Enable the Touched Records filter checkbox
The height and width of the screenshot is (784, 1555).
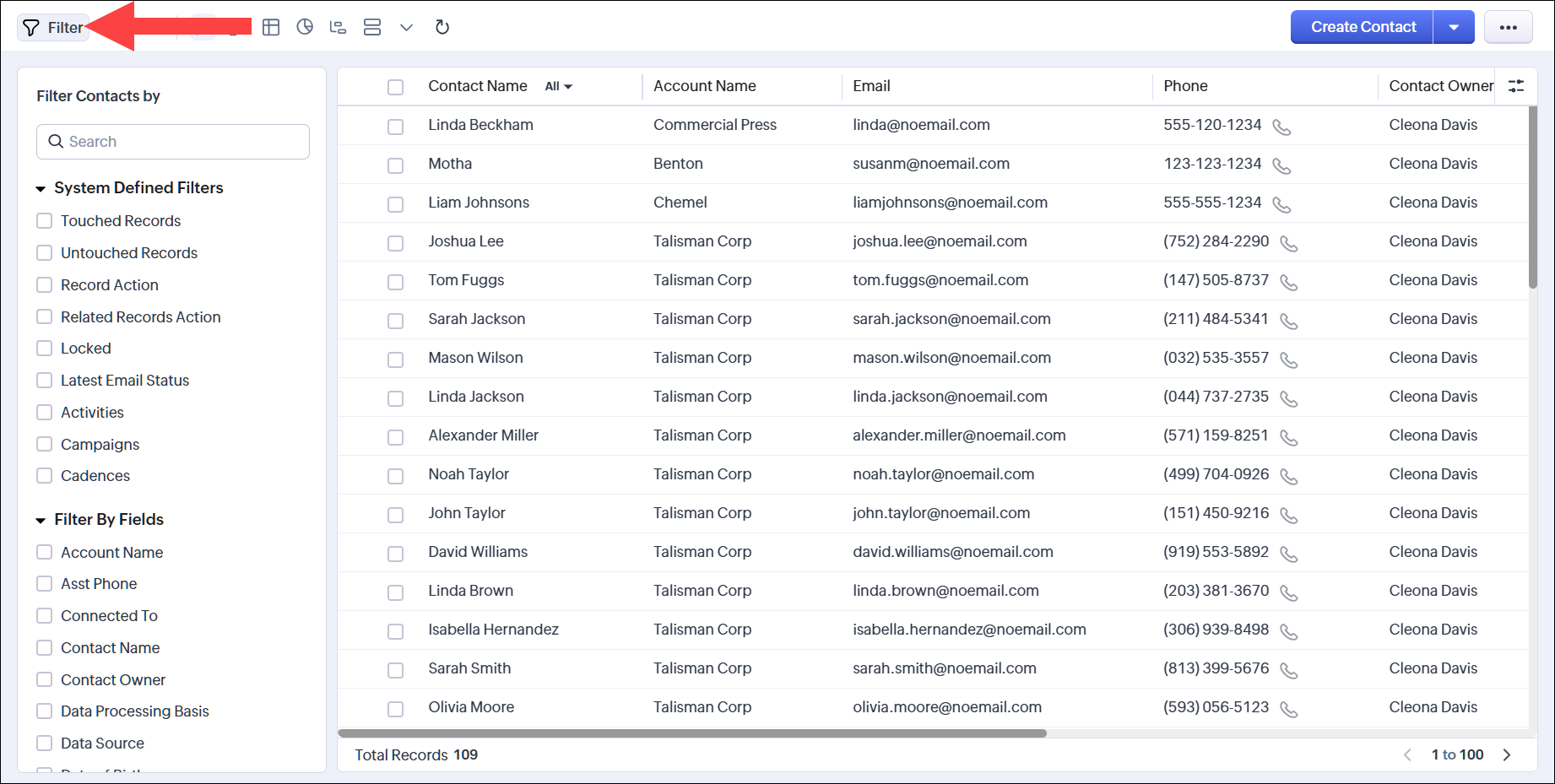click(45, 221)
